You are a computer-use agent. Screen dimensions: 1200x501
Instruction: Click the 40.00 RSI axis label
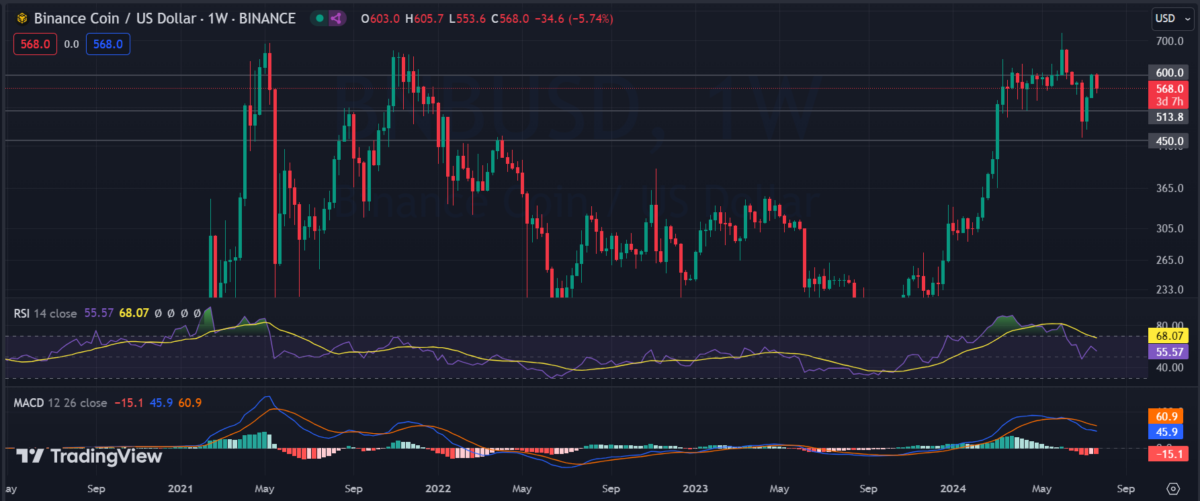[1168, 368]
